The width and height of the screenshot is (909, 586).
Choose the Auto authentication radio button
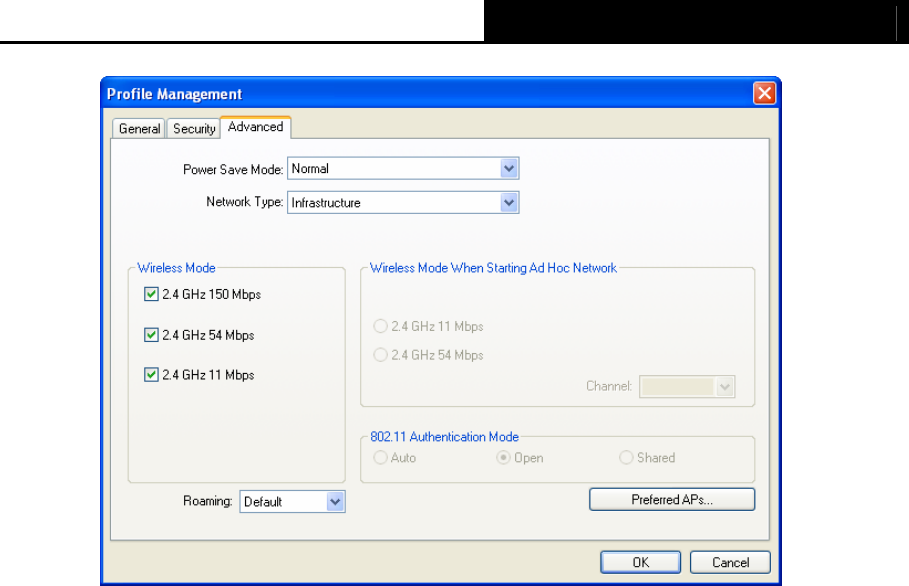(x=380, y=458)
